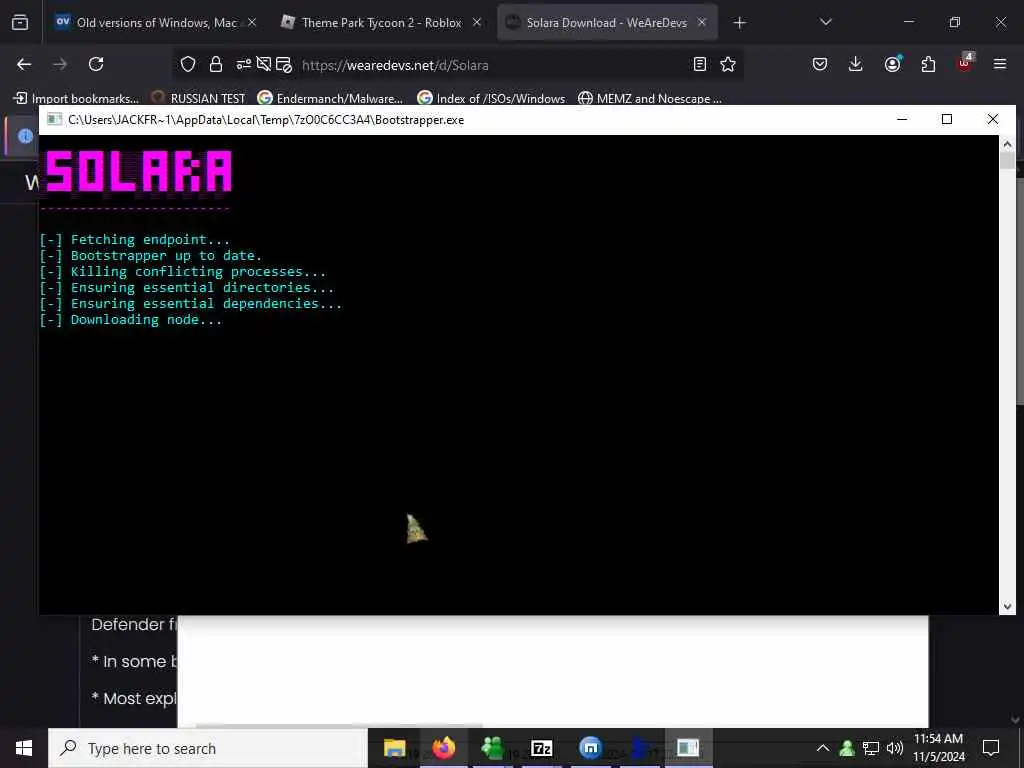Open Endermanch/Malware bookmark

click(330, 99)
